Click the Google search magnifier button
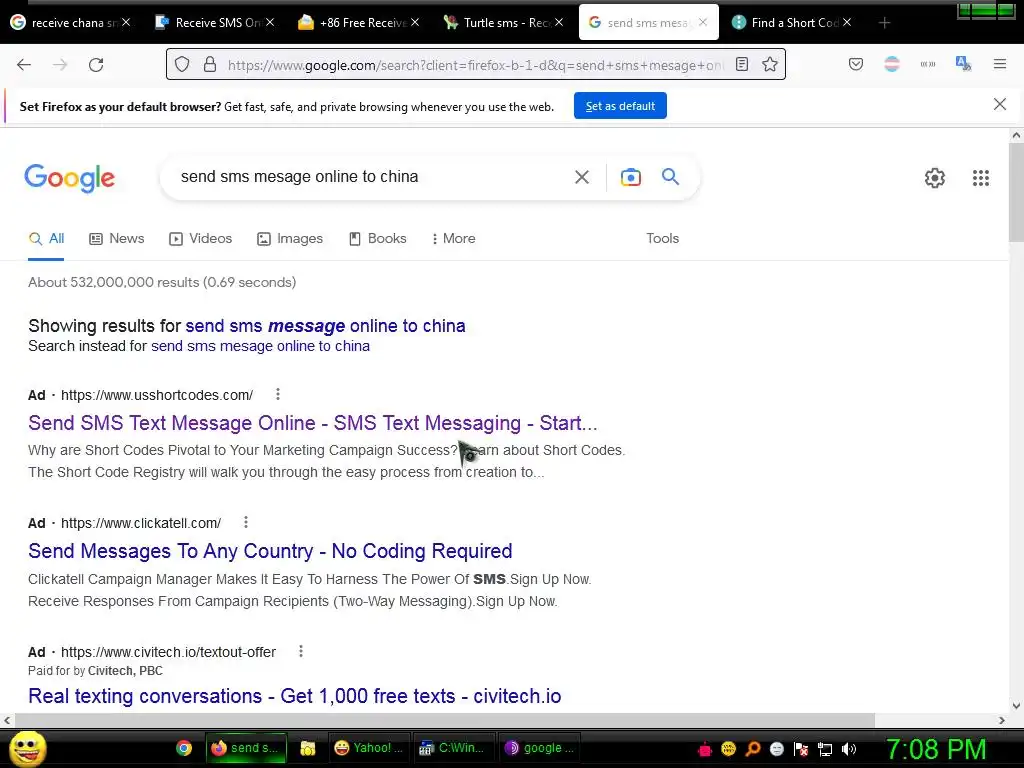The width and height of the screenshot is (1024, 768). [670, 176]
